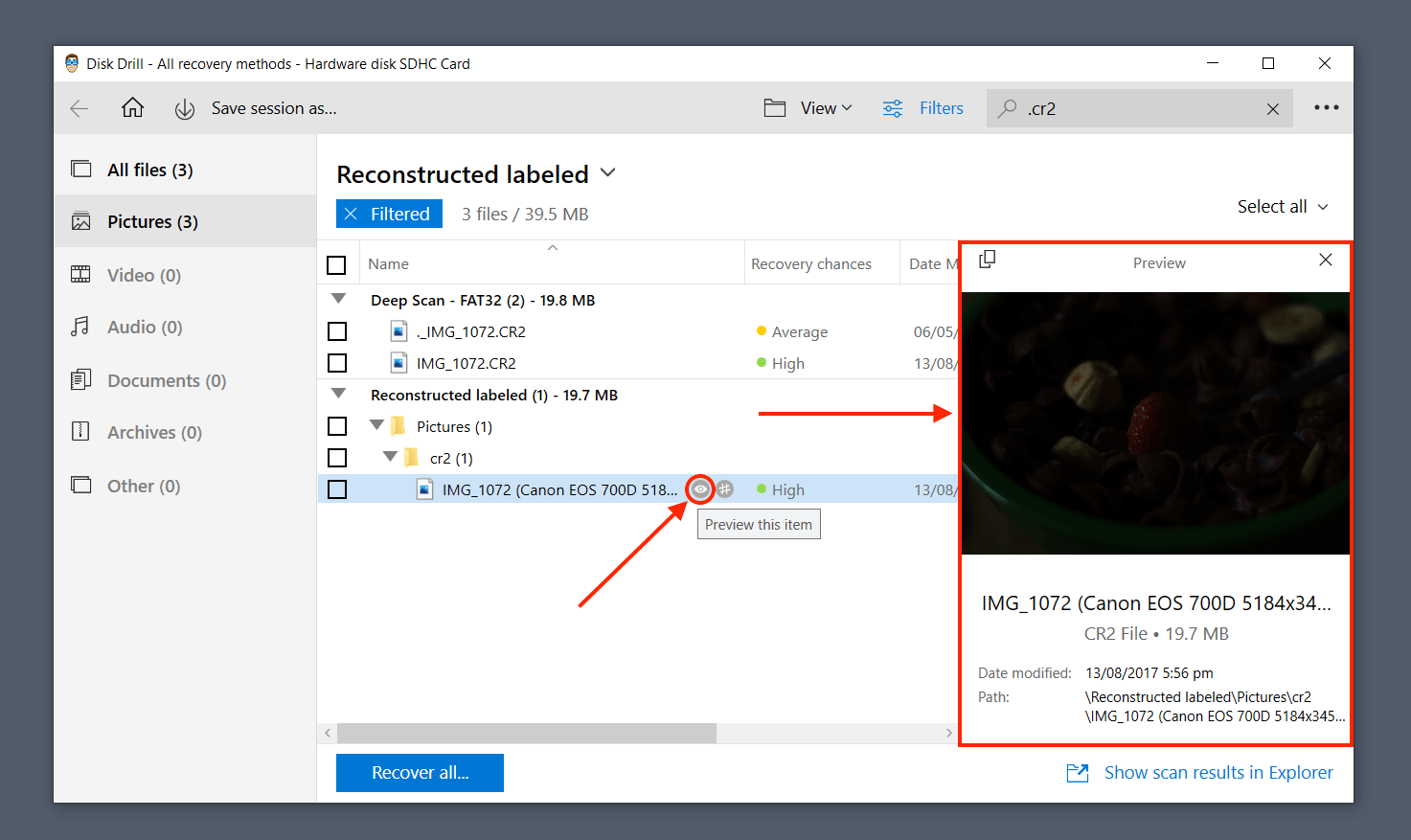This screenshot has width=1411, height=840.
Task: Collapse the Pictures (1) tree folder
Action: coord(376,424)
